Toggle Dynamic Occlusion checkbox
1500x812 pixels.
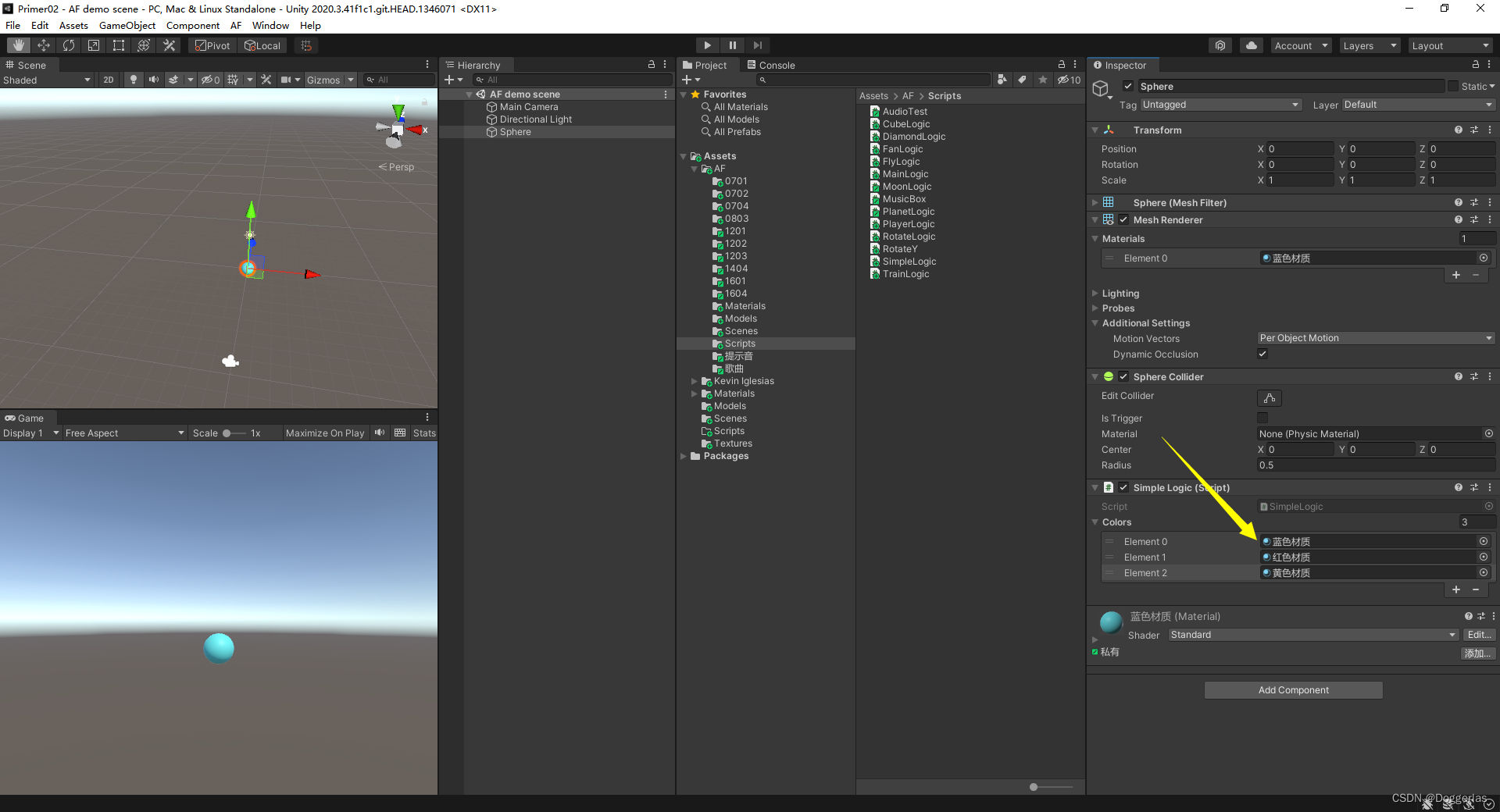click(1262, 354)
